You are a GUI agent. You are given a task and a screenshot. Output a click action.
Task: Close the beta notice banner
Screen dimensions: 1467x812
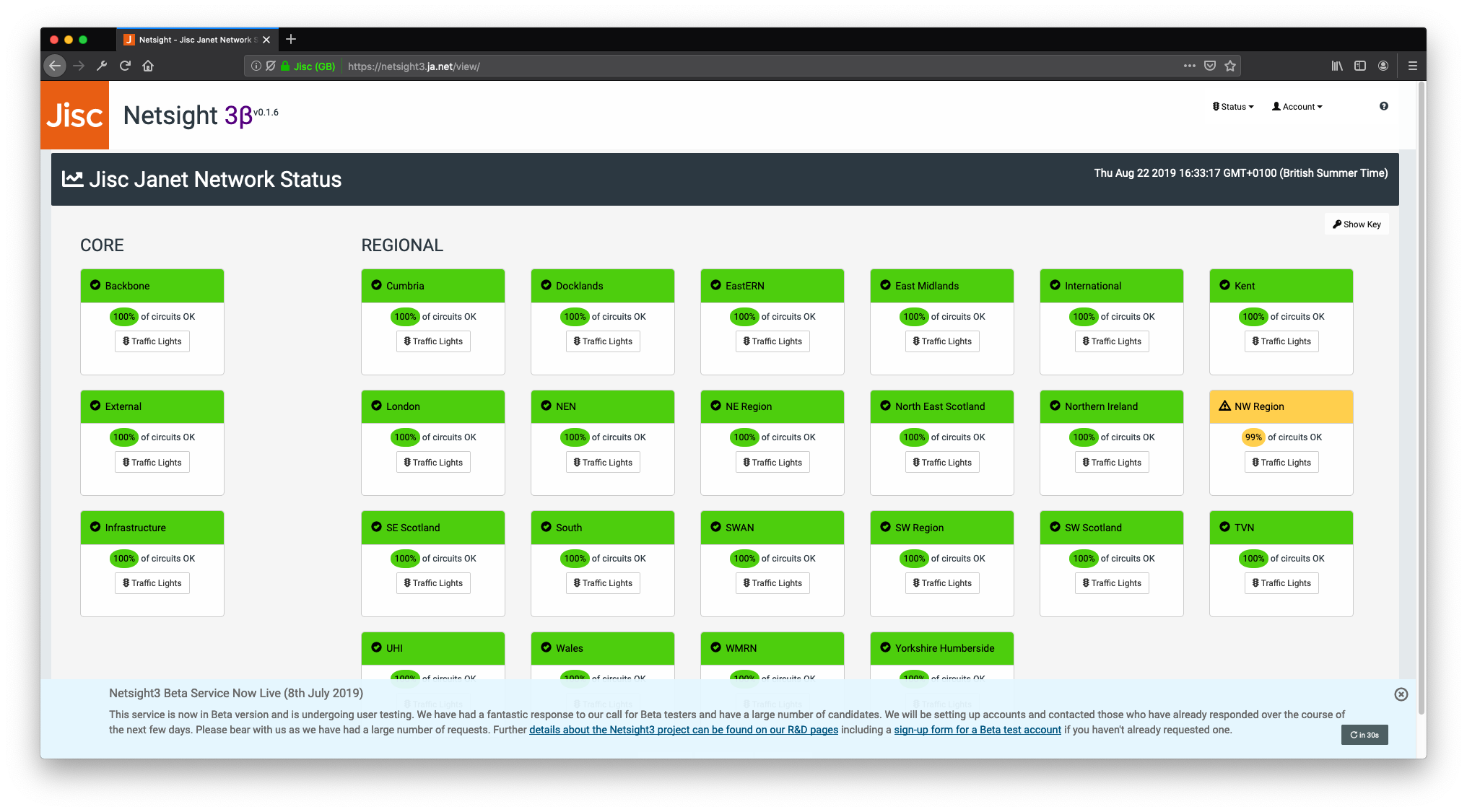click(1401, 694)
